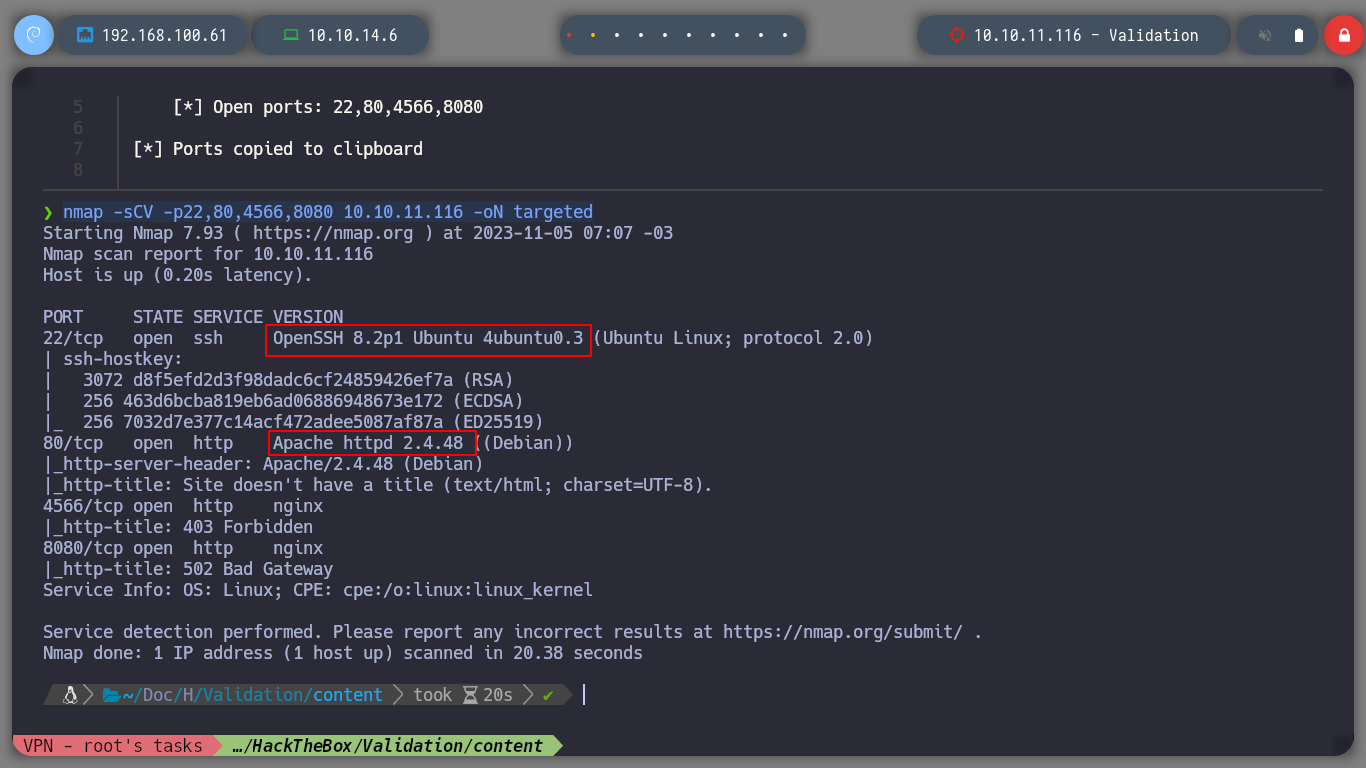Click the "ssh-hostkey:" line
The image size is (1366, 768).
[x=113, y=359]
